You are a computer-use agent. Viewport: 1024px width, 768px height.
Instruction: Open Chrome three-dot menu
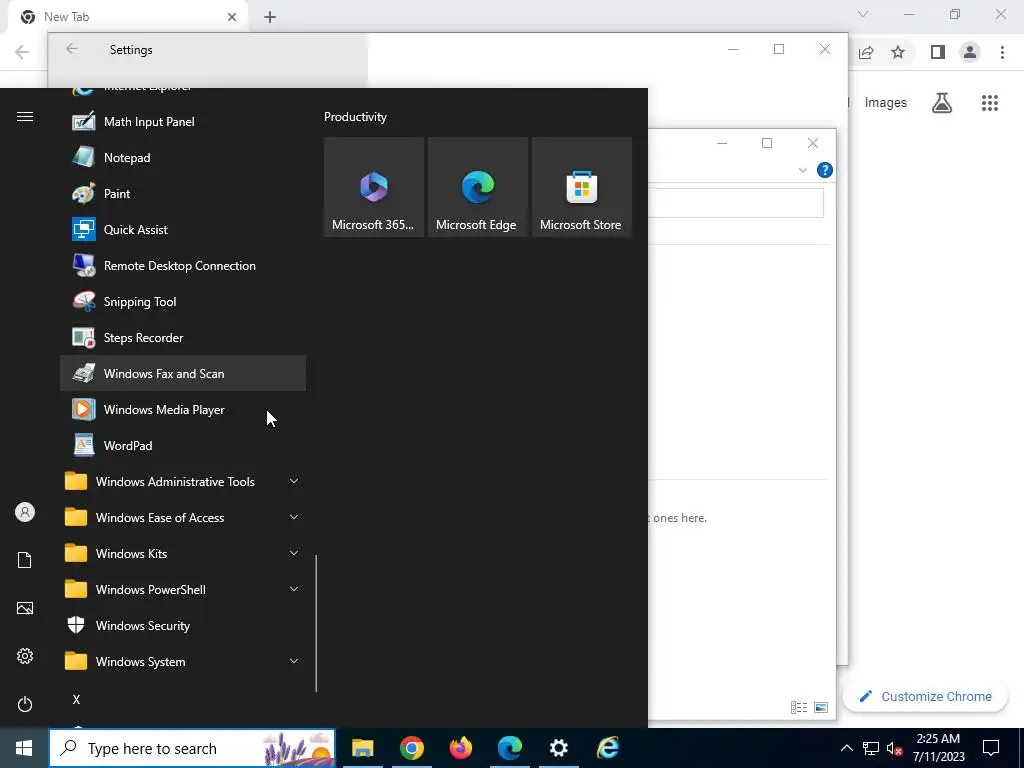(x=1002, y=52)
